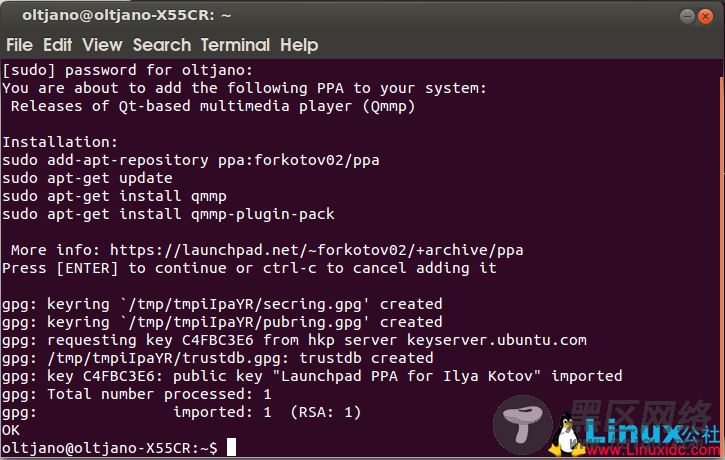
Task: Minimize the terminal window
Action: click(x=687, y=17)
